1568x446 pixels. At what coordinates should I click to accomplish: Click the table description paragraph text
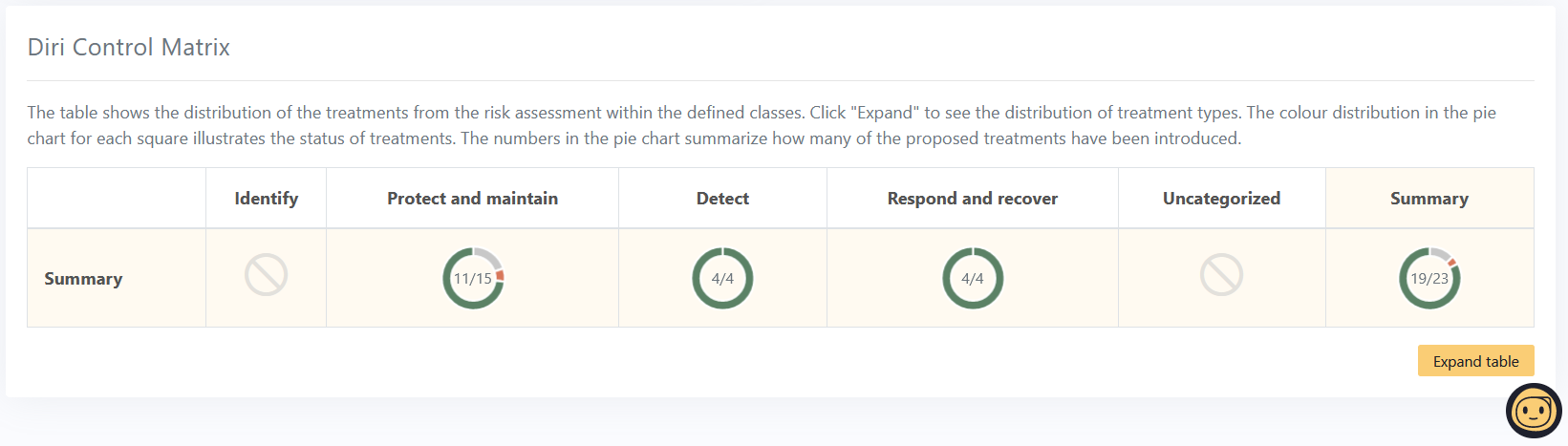point(762,125)
